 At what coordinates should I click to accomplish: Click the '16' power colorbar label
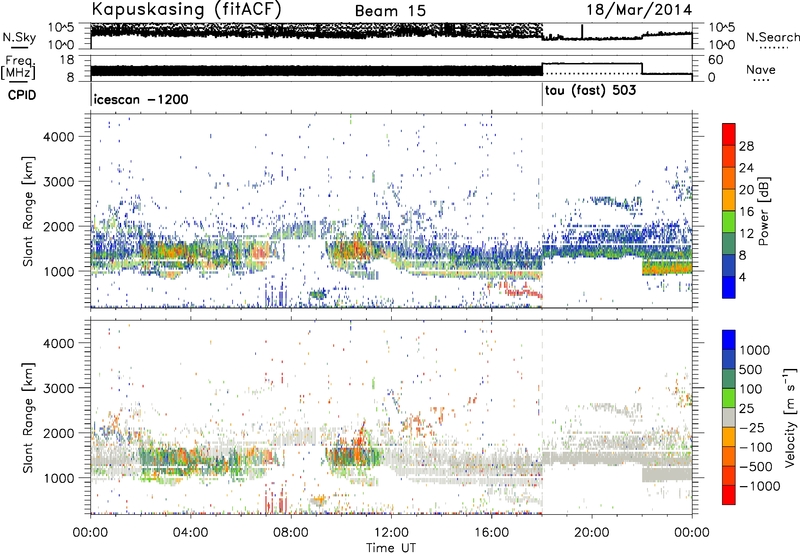[746, 212]
